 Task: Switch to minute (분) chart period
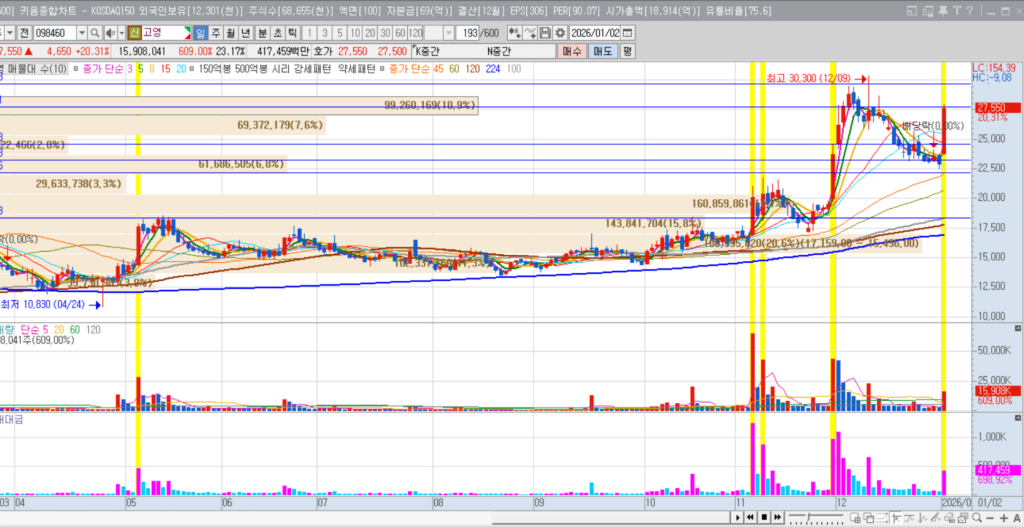pyautogui.click(x=262, y=33)
